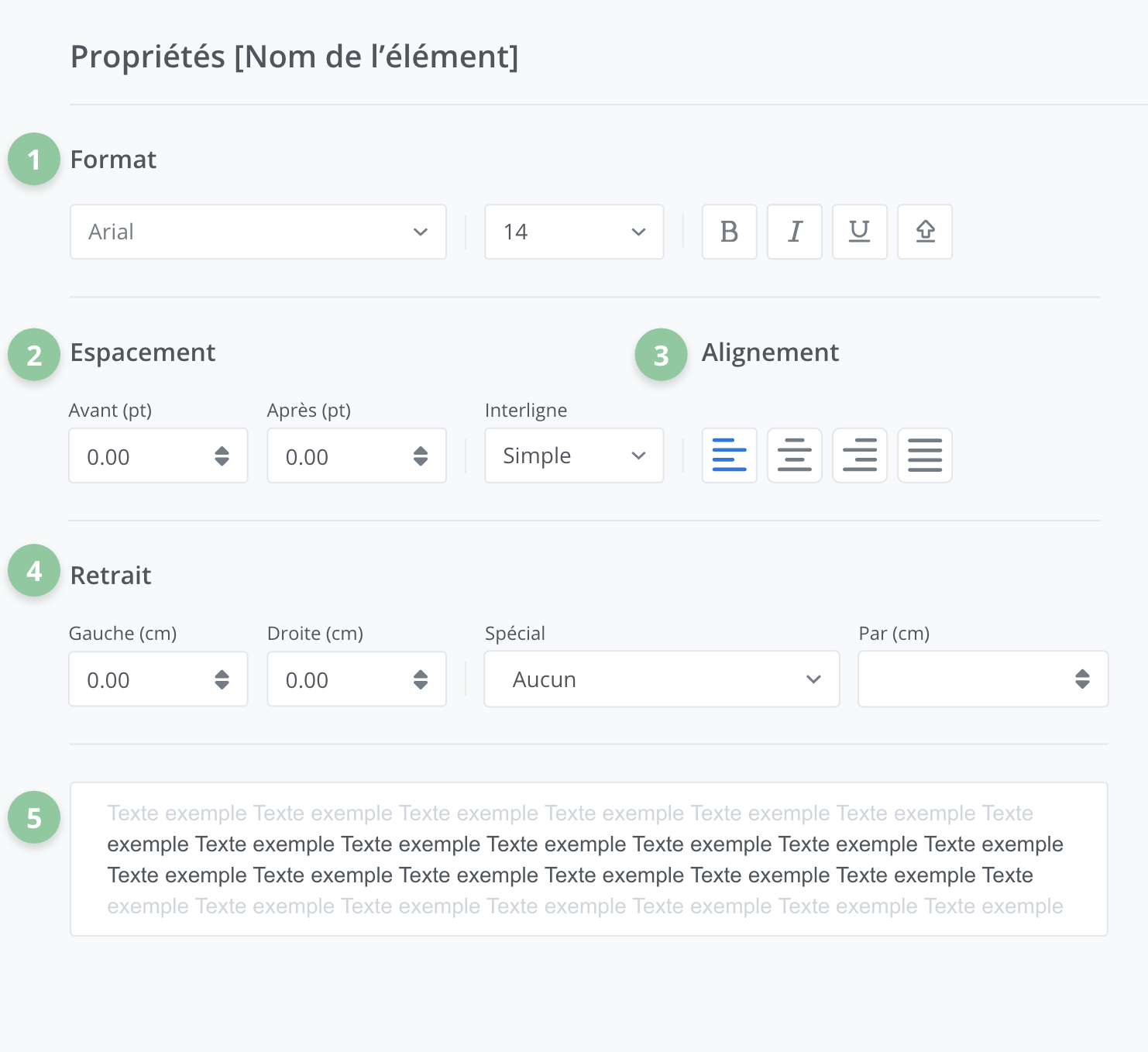1148x1052 pixels.
Task: Click the Avant (pt) spacing field
Action: pyautogui.click(x=139, y=456)
